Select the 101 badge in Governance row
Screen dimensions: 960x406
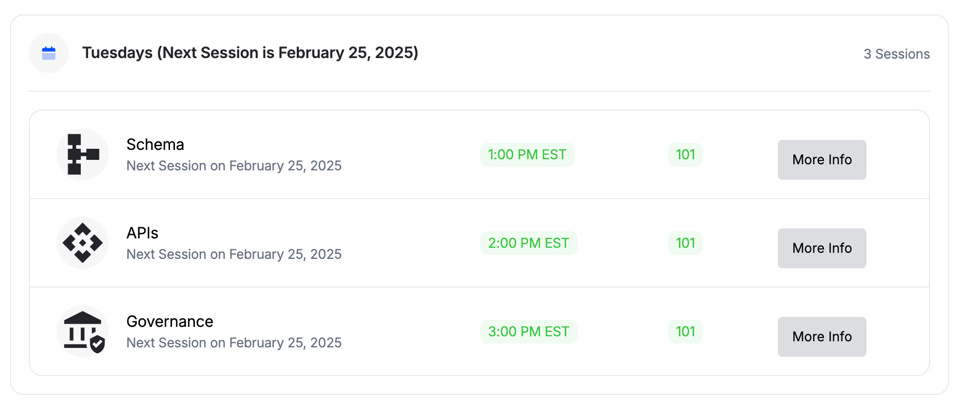[685, 332]
